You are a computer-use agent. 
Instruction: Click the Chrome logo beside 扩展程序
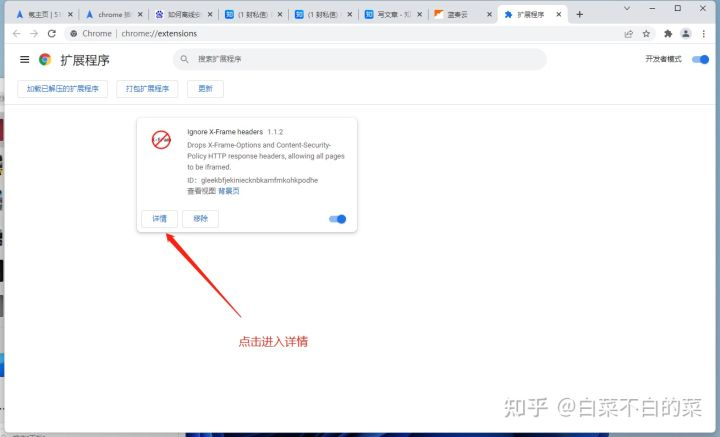(x=45, y=59)
